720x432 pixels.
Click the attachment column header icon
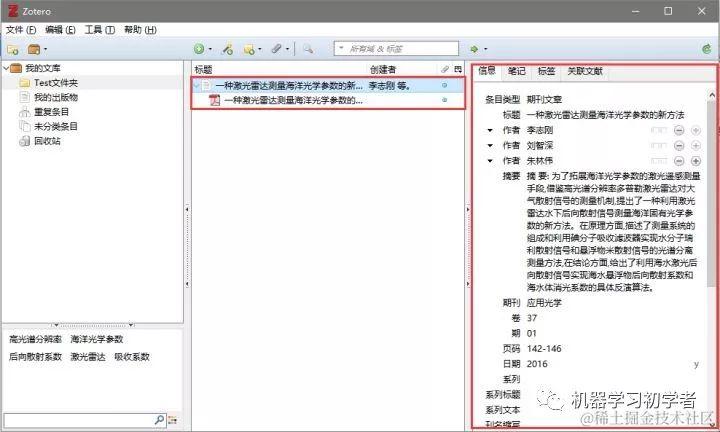click(444, 69)
